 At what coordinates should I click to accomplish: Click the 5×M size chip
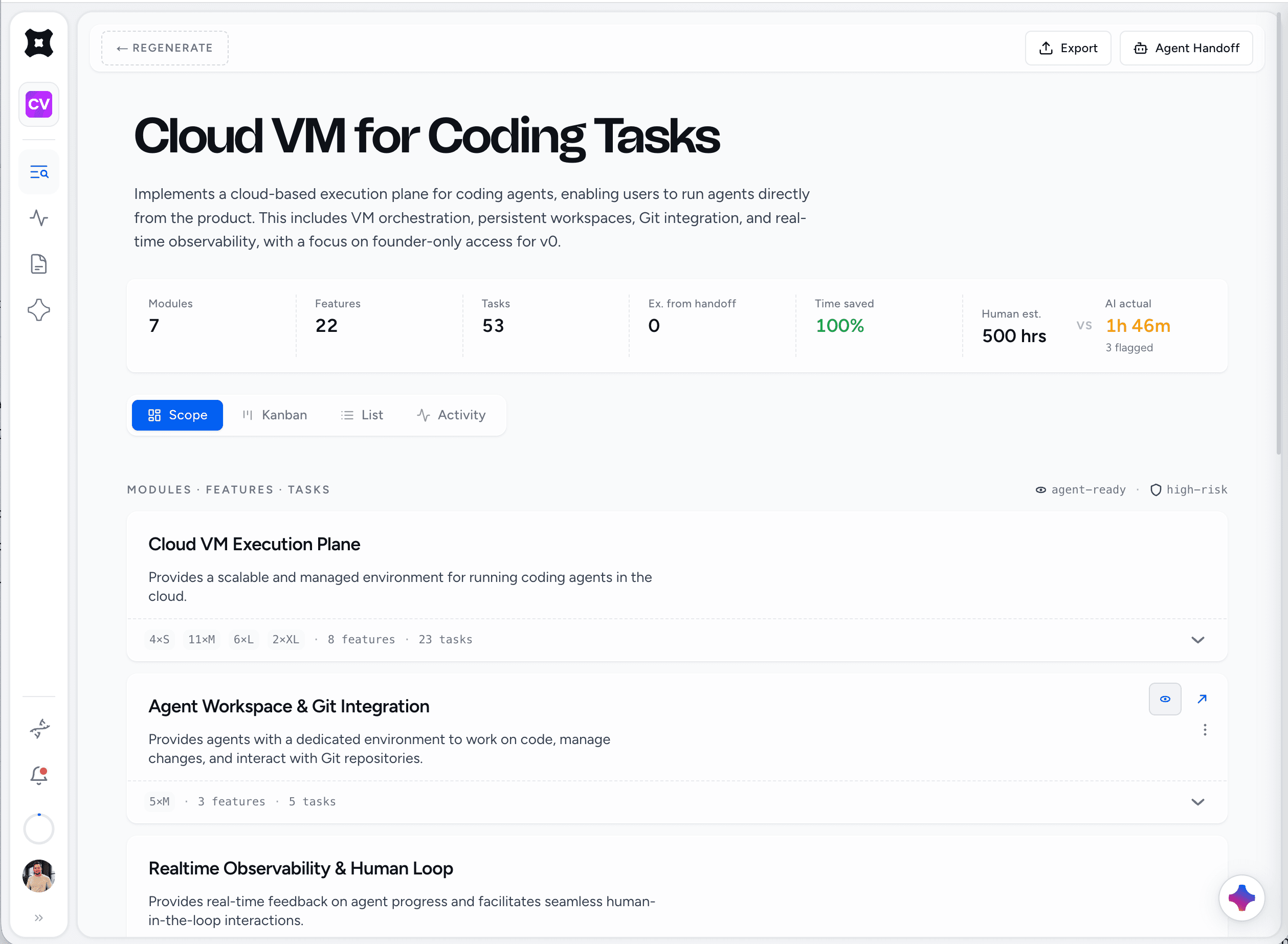tap(160, 801)
